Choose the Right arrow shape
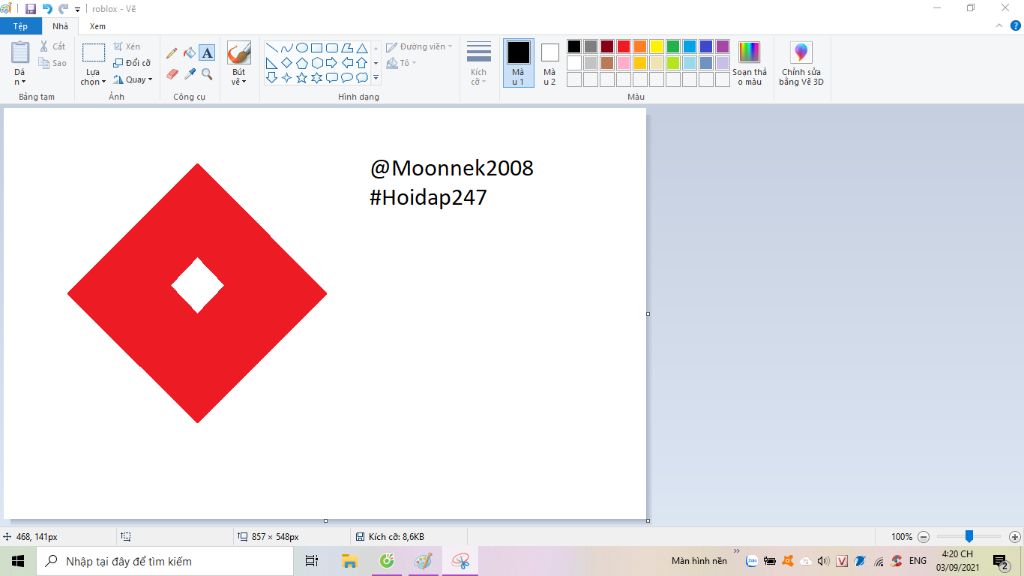1024x576 pixels. [332, 63]
